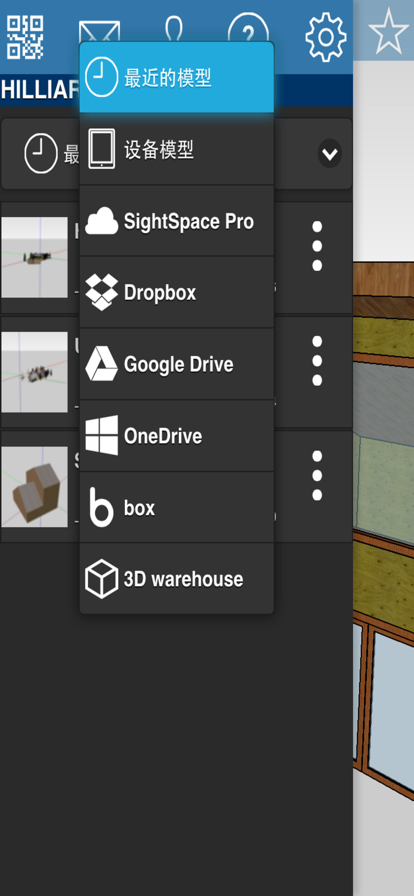
Task: Open the QR code scanner icon
Action: (x=25, y=38)
